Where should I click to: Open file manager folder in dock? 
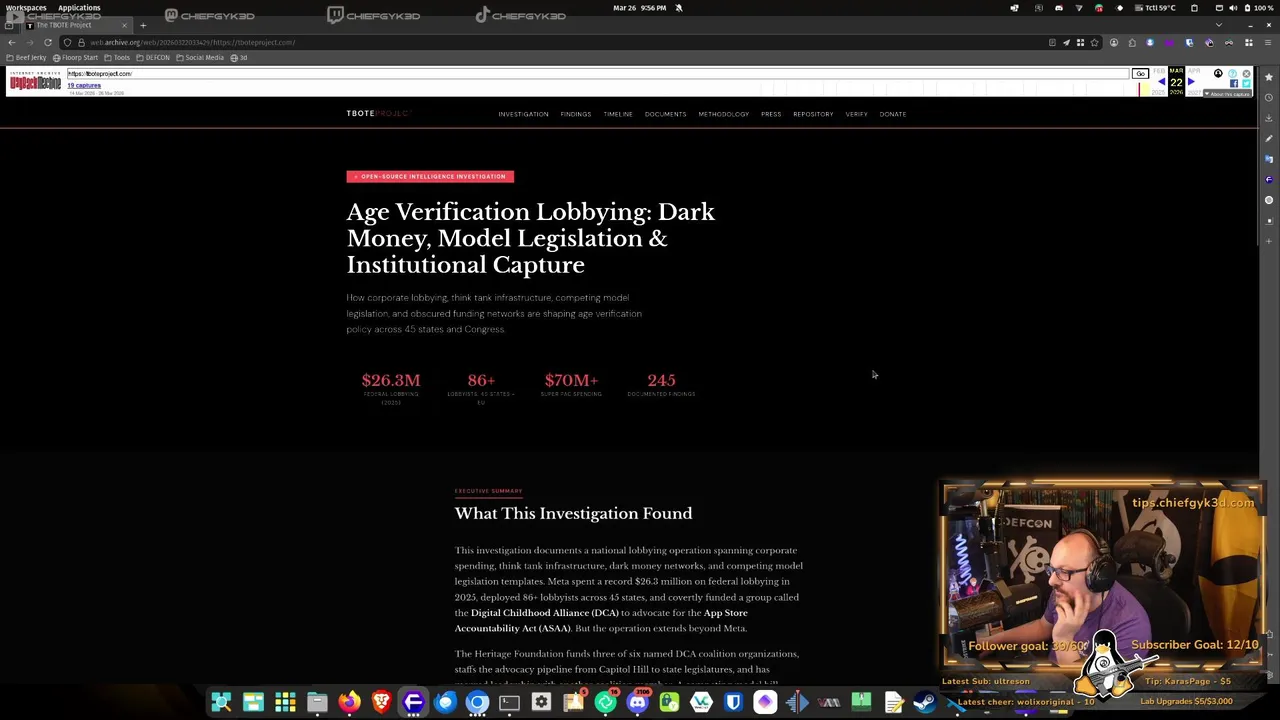(317, 702)
